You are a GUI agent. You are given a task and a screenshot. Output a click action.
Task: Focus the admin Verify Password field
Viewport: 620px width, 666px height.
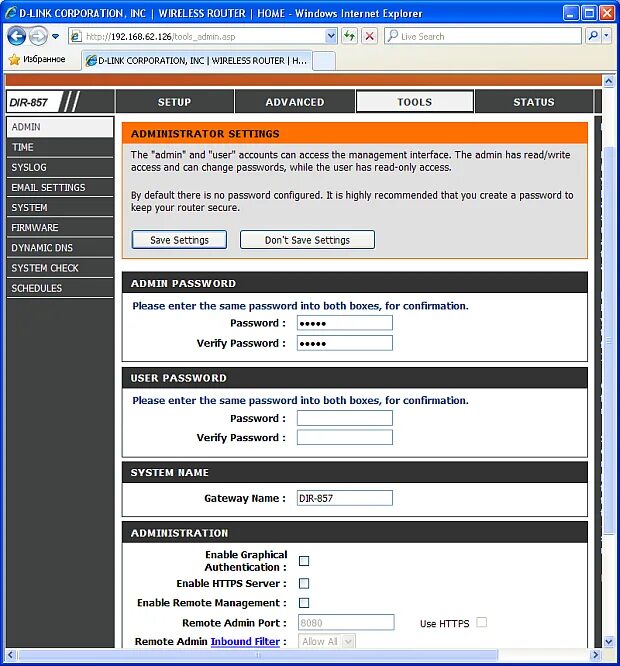point(345,343)
